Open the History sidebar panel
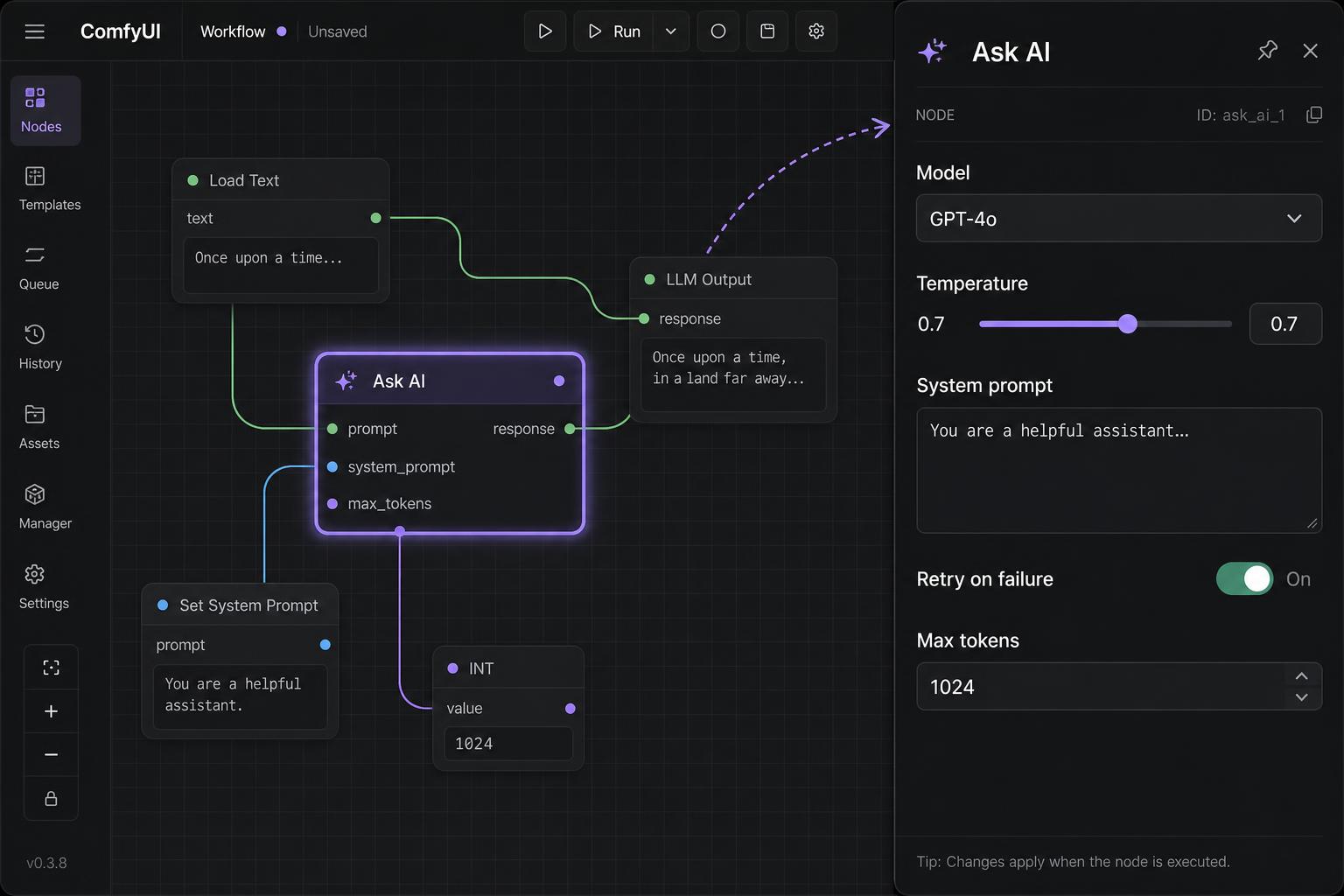Image resolution: width=1344 pixels, height=896 pixels. tap(40, 347)
